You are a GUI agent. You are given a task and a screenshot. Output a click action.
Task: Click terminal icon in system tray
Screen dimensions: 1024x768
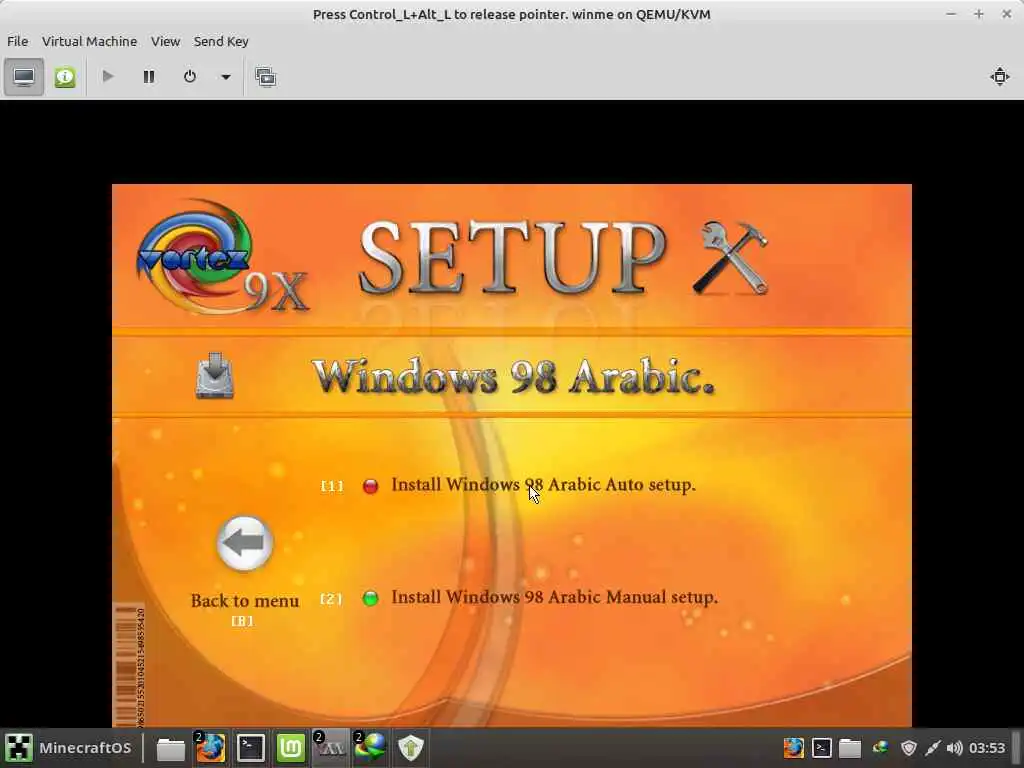pyautogui.click(x=822, y=748)
